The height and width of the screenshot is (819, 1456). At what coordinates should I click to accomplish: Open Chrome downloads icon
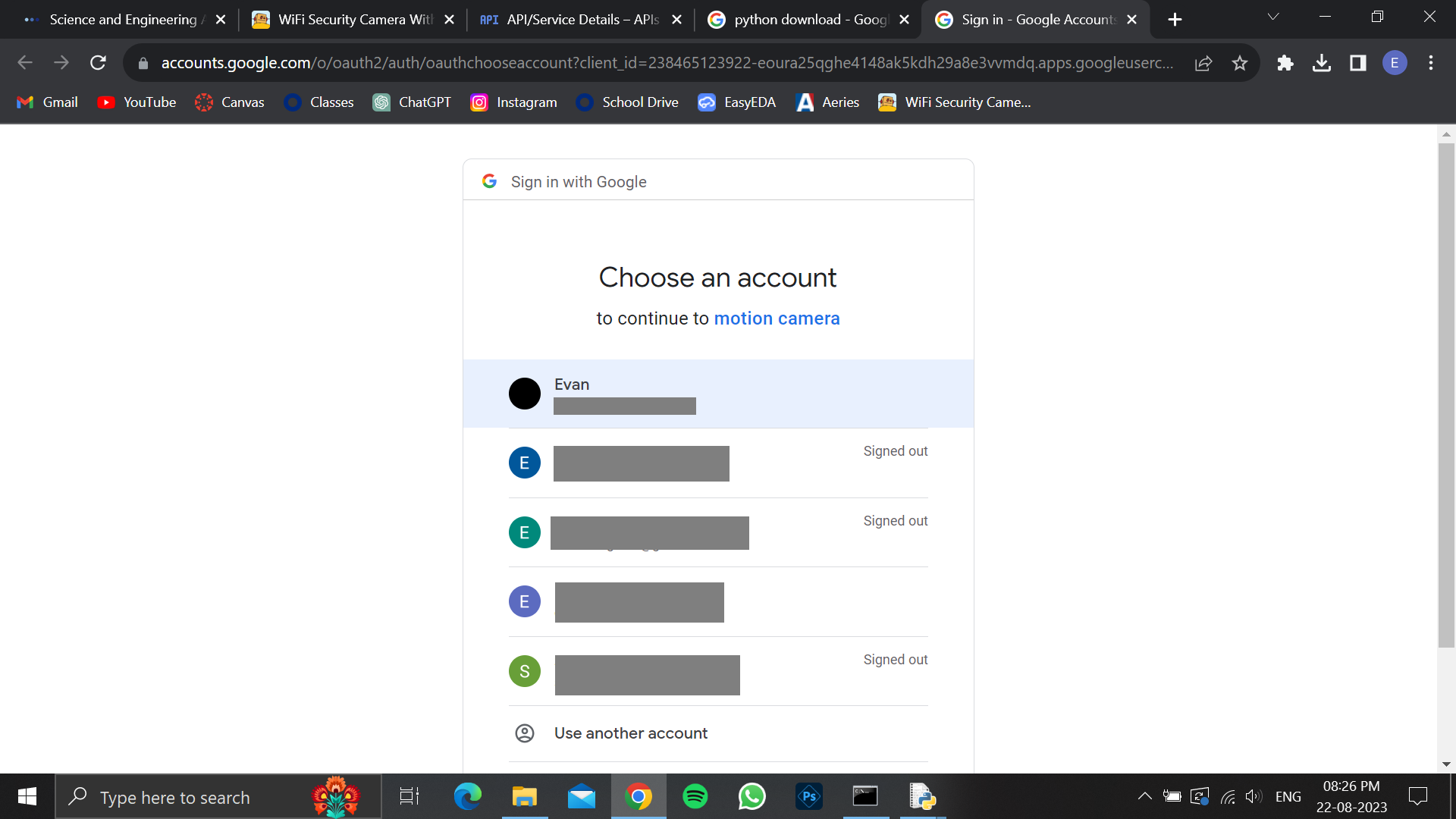pyautogui.click(x=1322, y=63)
